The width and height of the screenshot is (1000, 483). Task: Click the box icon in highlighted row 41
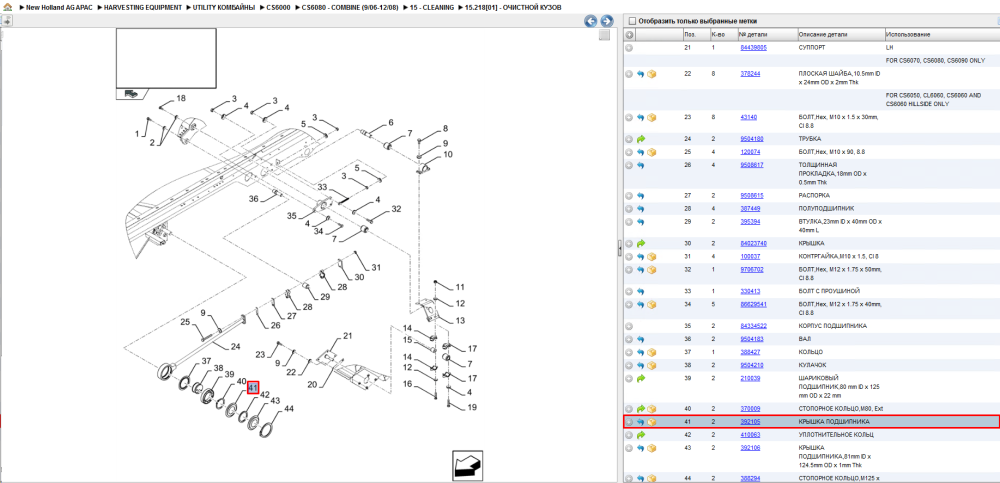(651, 422)
